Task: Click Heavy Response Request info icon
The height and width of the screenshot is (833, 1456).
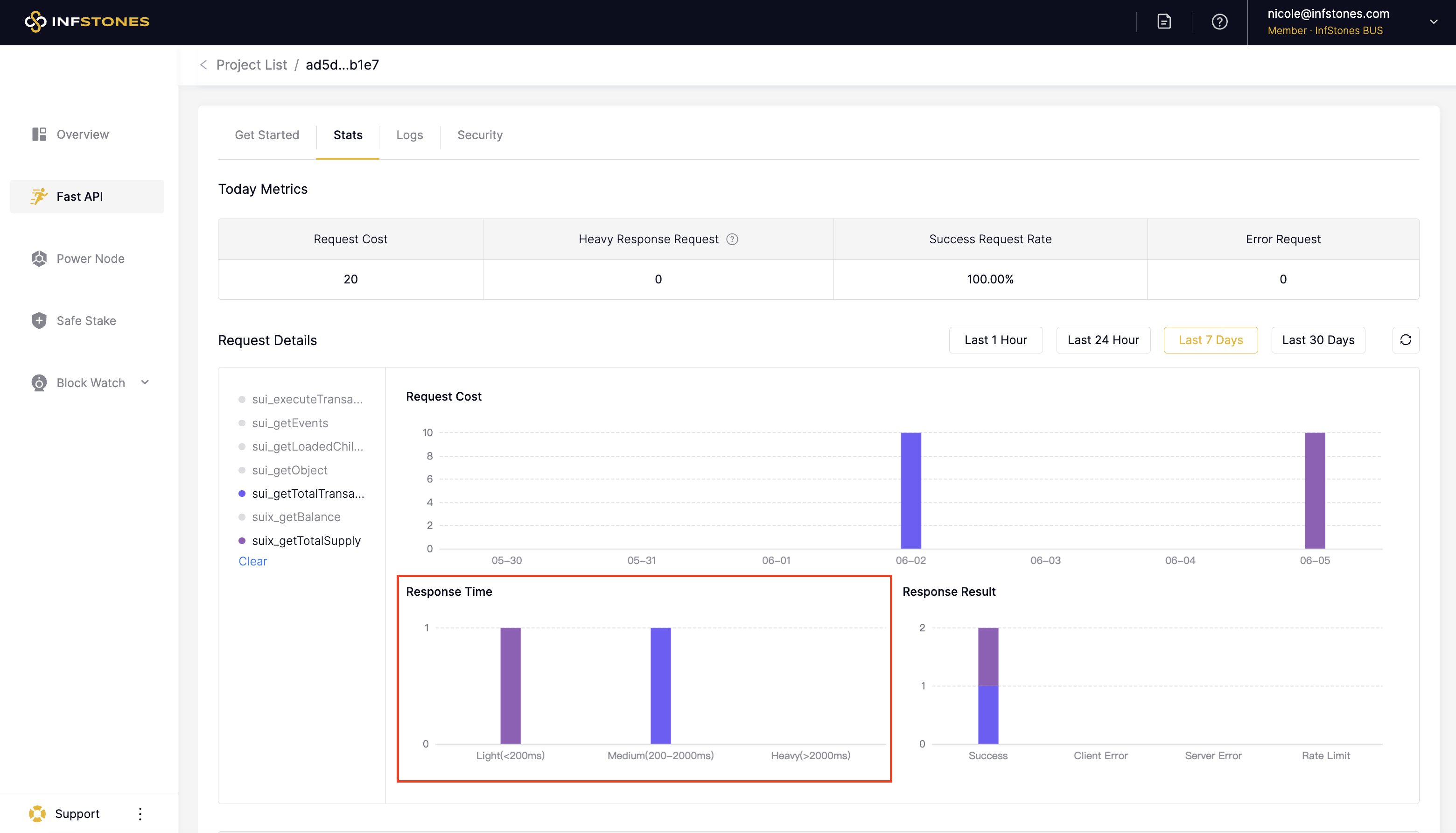Action: (732, 239)
